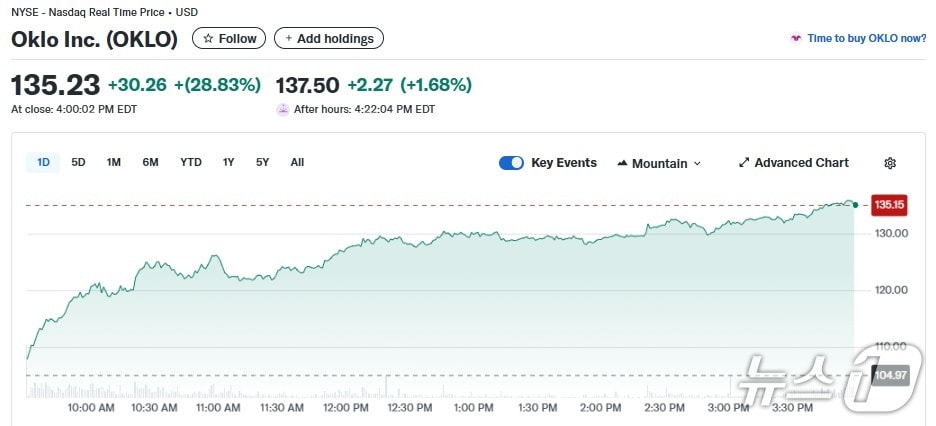Switch to the 1Y range

point(229,162)
